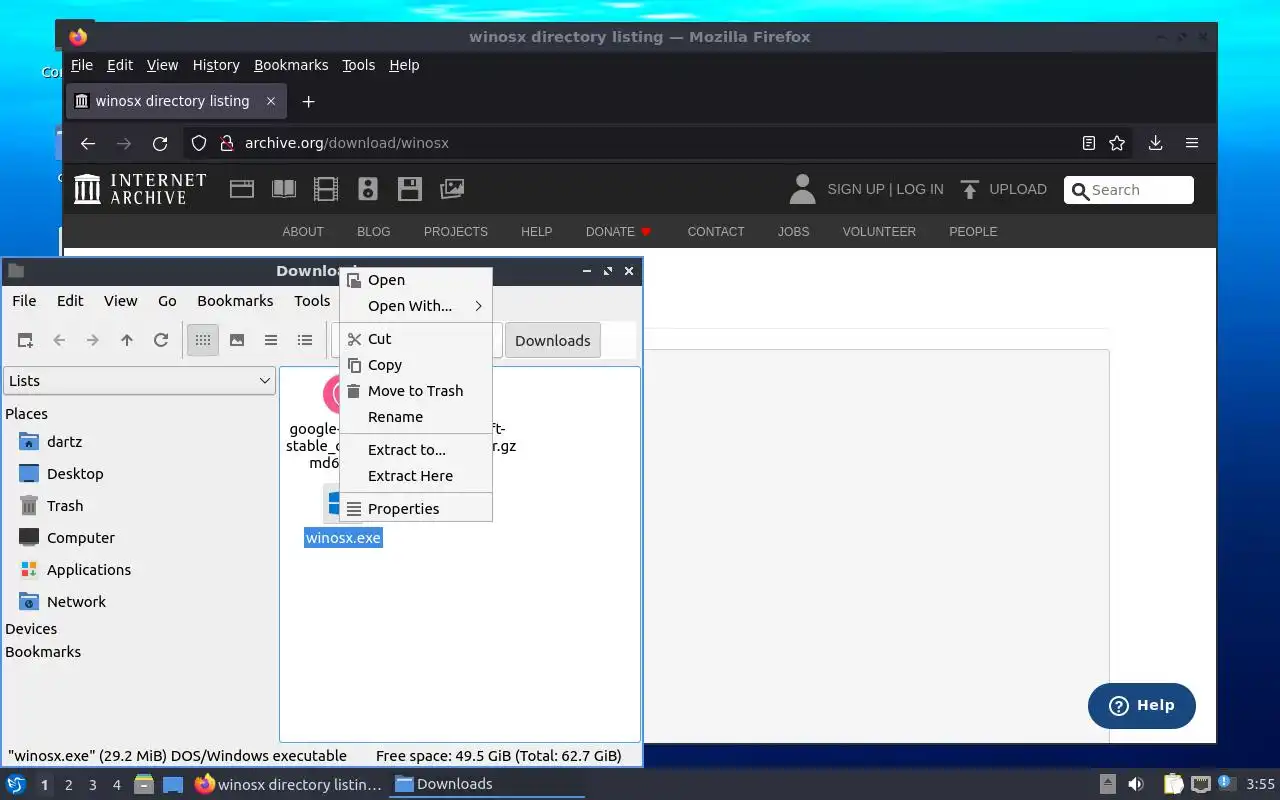The image size is (1280, 800).
Task: Bookmark this page with the star icon
Action: (x=1117, y=143)
